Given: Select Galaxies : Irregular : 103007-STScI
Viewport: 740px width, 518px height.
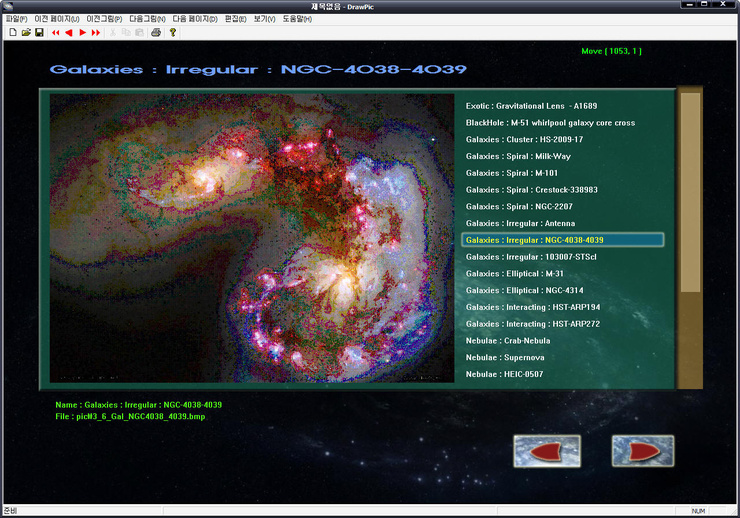Looking at the screenshot, I should click(x=531, y=257).
